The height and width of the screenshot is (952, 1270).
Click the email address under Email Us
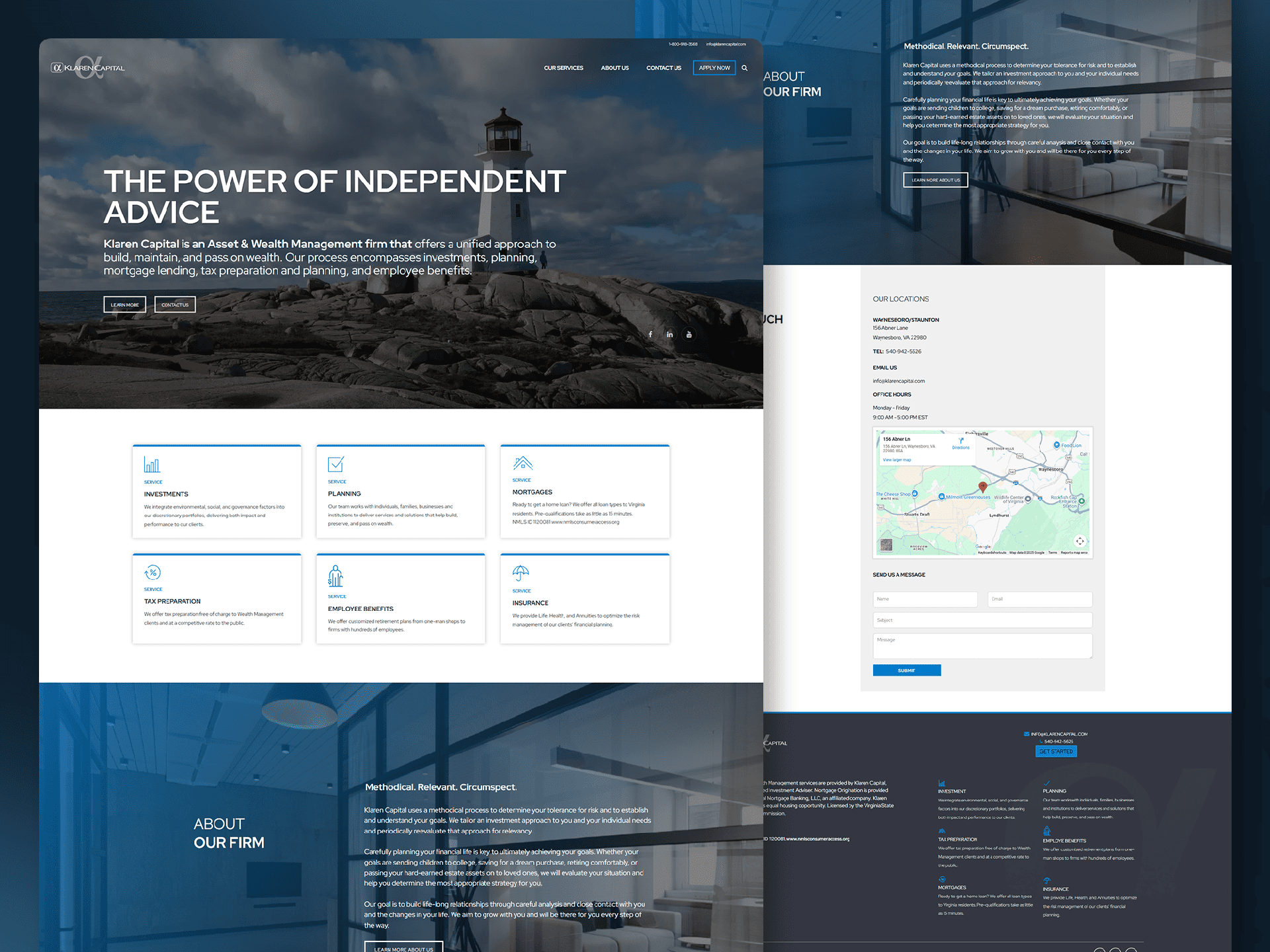[899, 381]
